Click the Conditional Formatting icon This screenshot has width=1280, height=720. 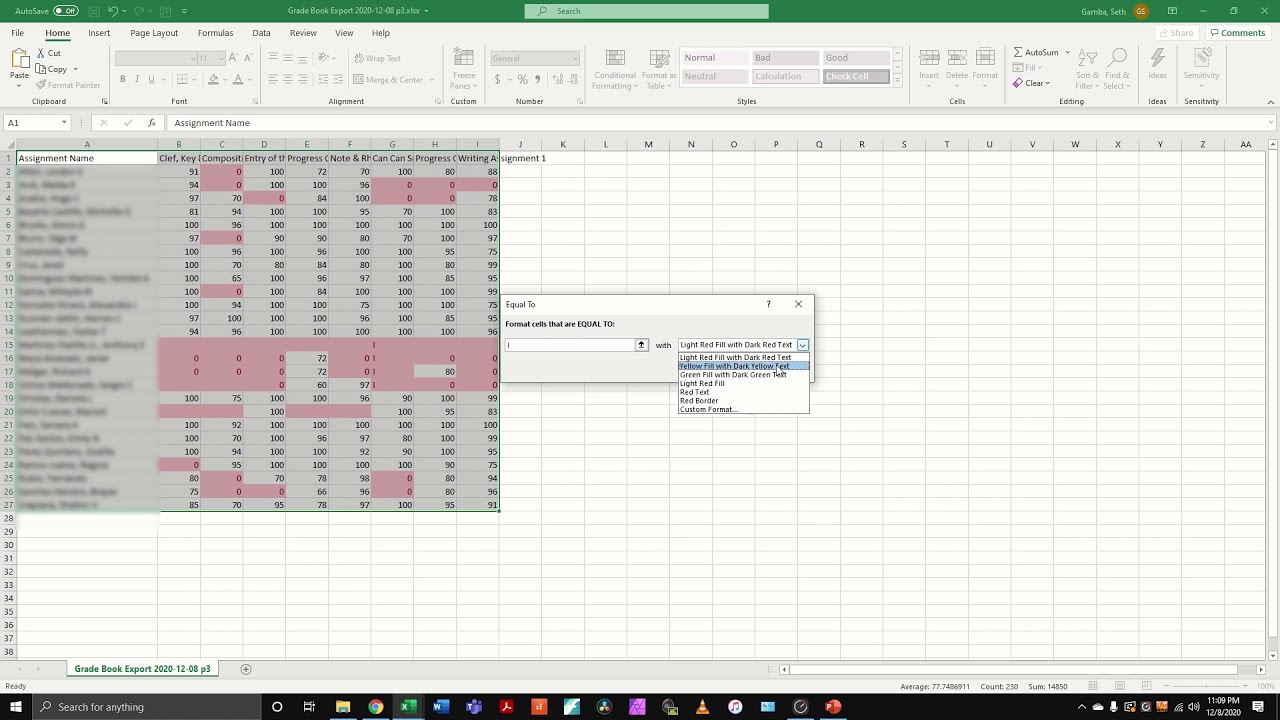pos(615,58)
